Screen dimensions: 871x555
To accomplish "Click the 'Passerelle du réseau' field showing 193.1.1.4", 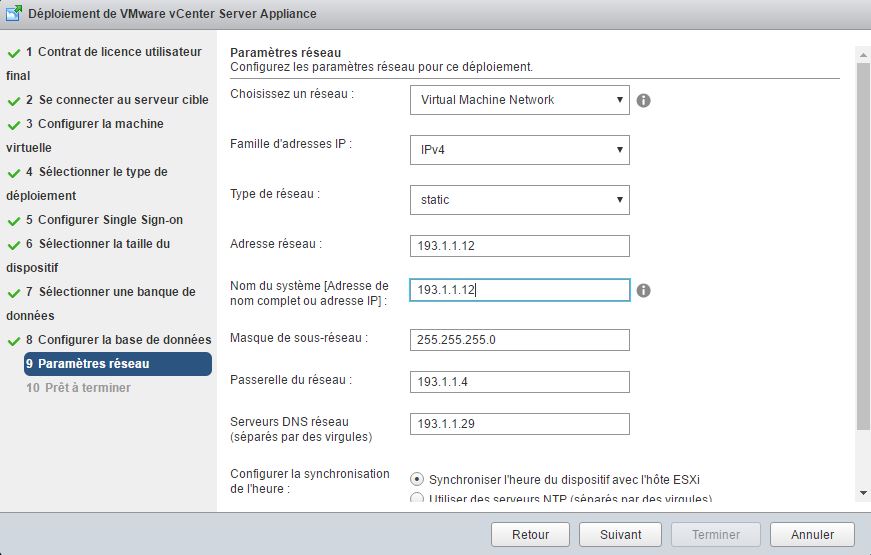I will click(x=519, y=382).
